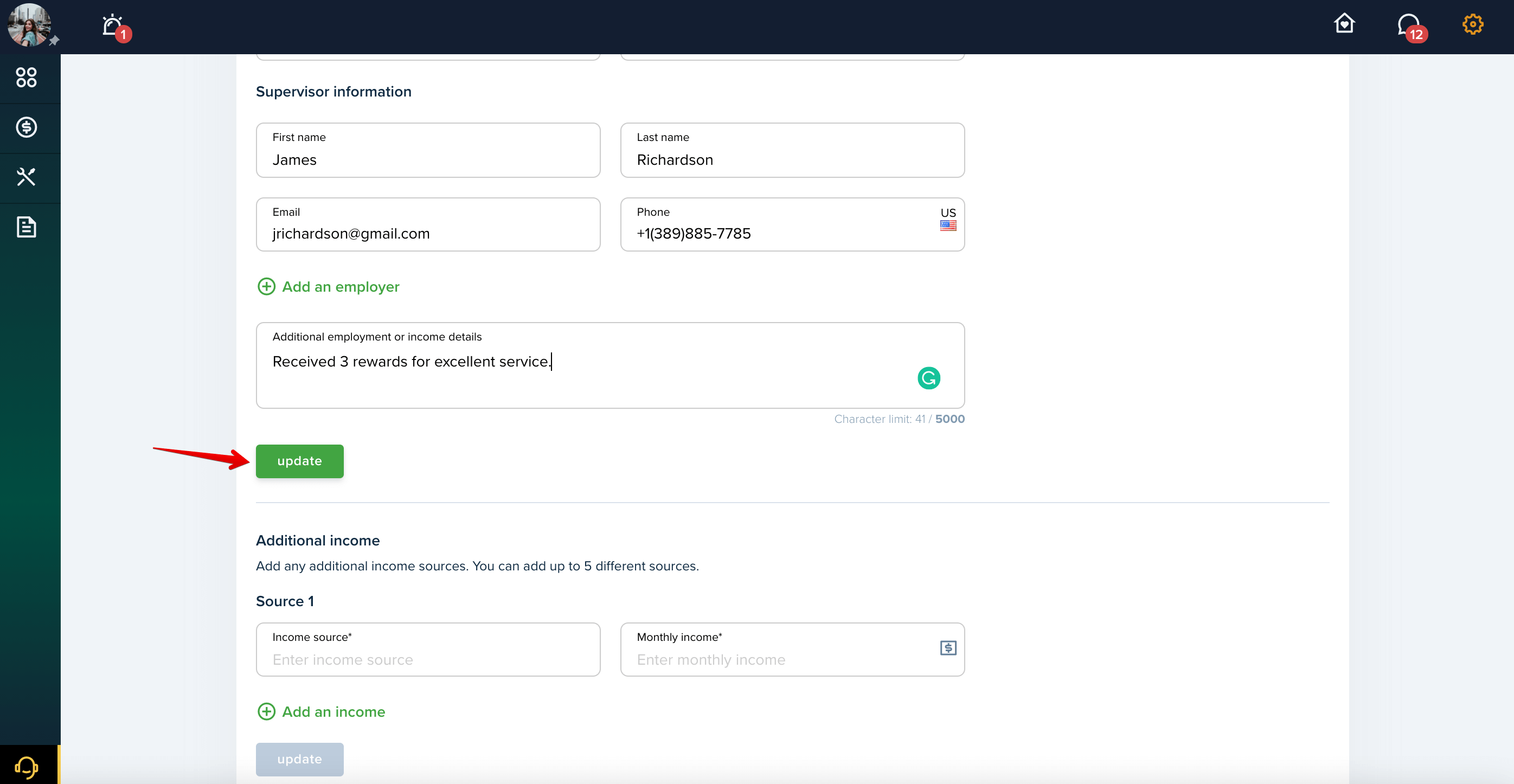The width and height of the screenshot is (1514, 784).
Task: Open the alarm notifications bell
Action: click(x=113, y=26)
